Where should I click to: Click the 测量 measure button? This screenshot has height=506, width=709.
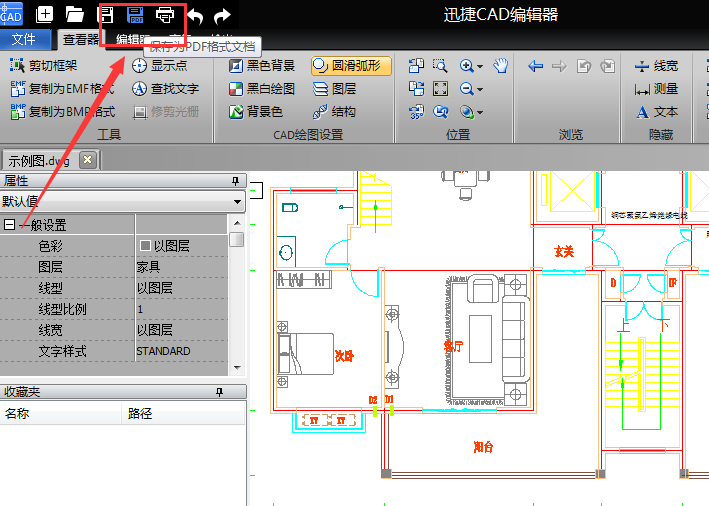[x=656, y=89]
